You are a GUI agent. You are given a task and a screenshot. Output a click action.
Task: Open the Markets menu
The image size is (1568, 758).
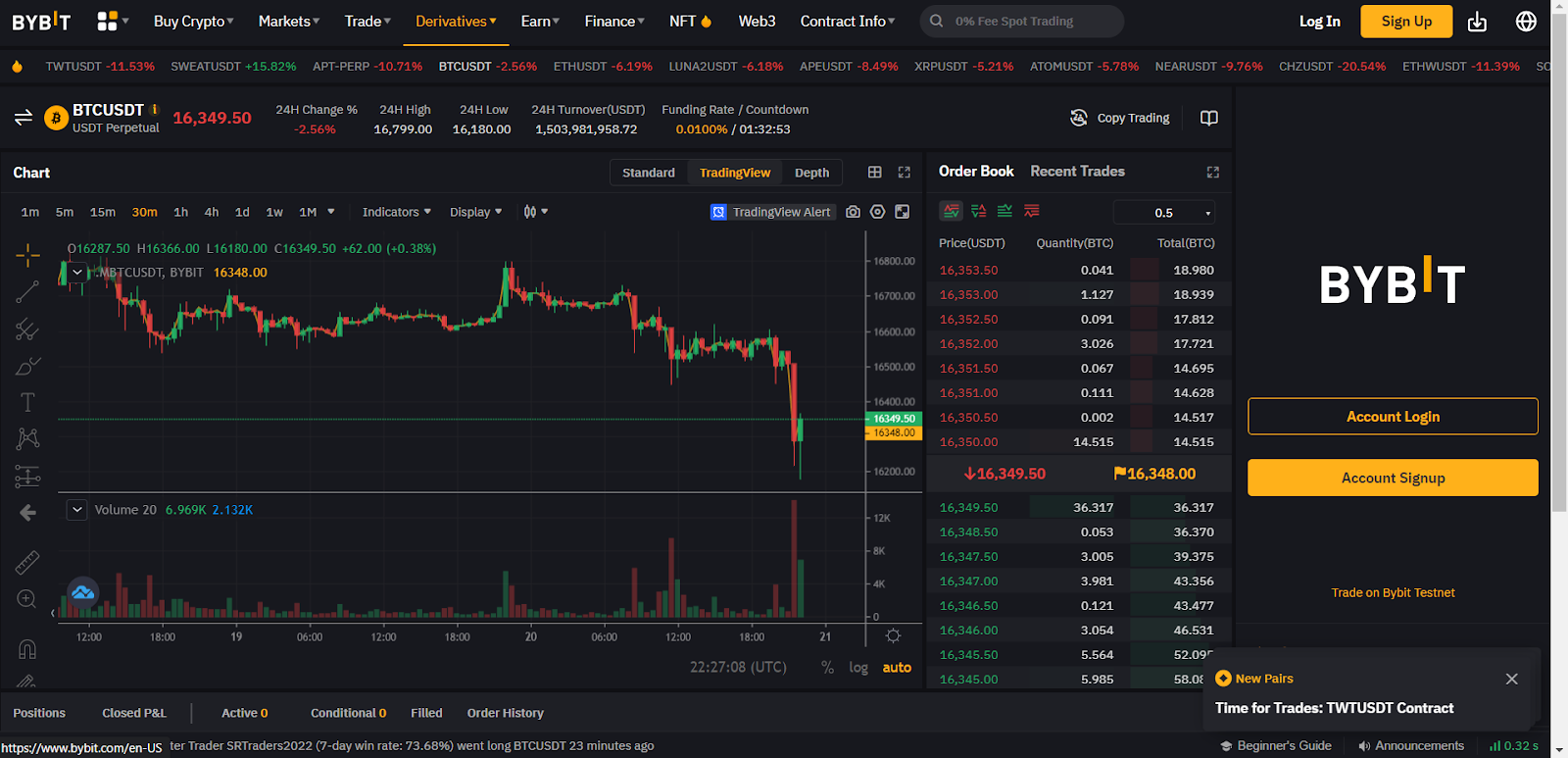(x=288, y=22)
